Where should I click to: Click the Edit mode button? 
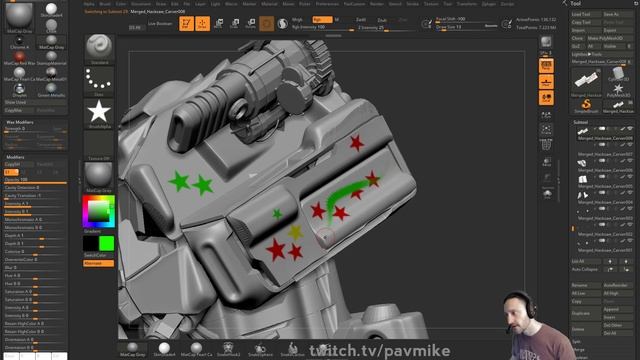pyautogui.click(x=186, y=23)
